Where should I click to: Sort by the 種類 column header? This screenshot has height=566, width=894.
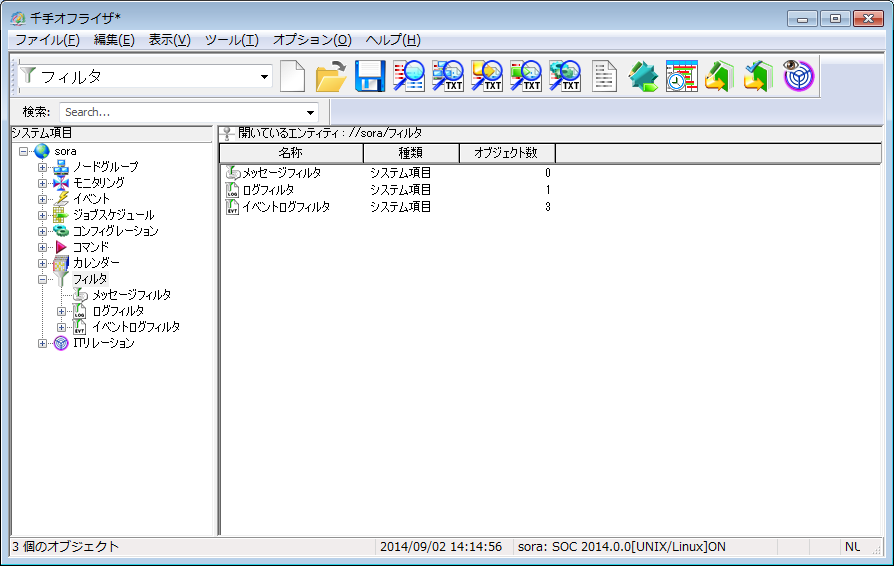point(411,153)
